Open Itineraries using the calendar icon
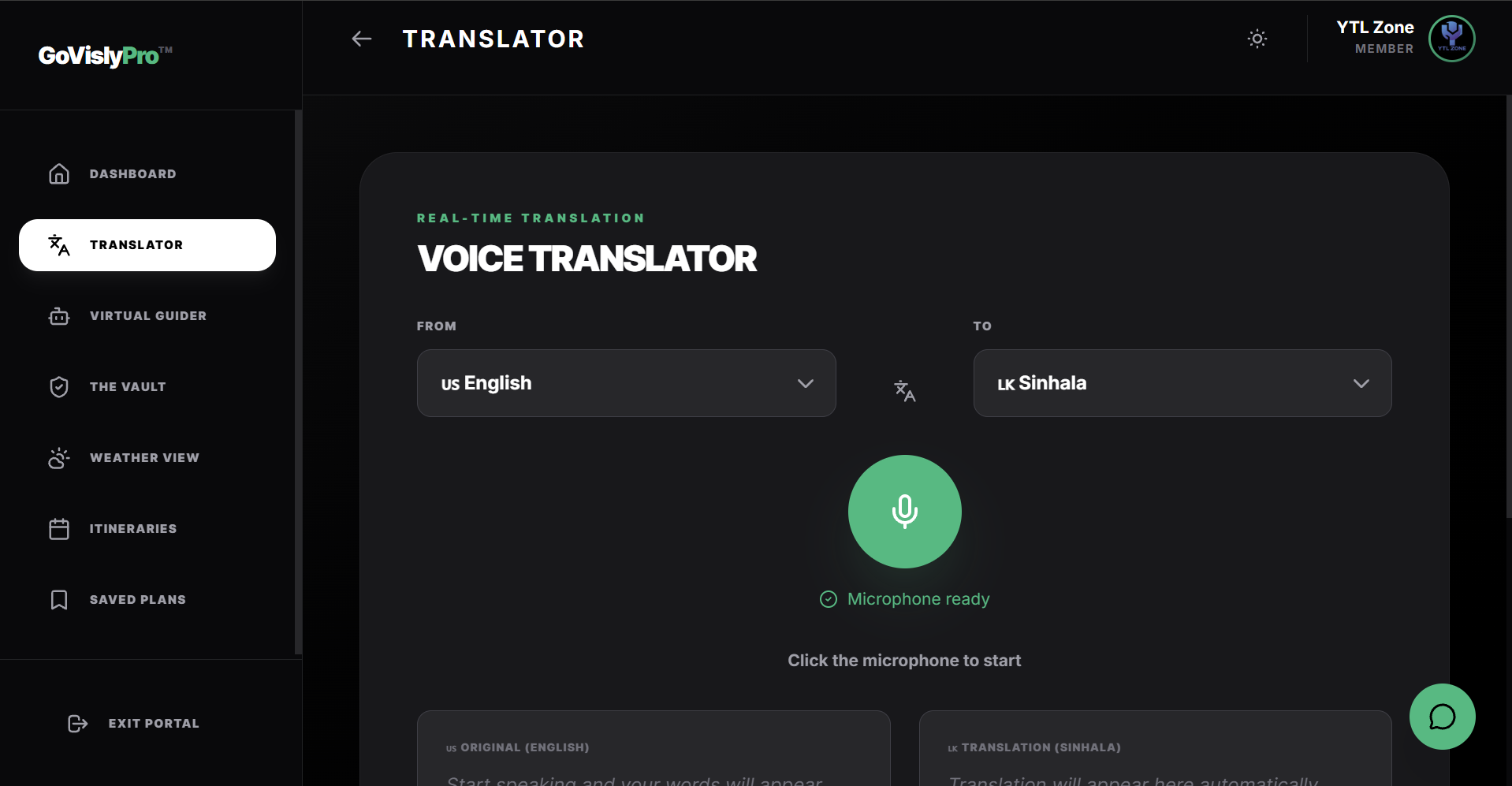The image size is (1512, 786). pos(59,528)
